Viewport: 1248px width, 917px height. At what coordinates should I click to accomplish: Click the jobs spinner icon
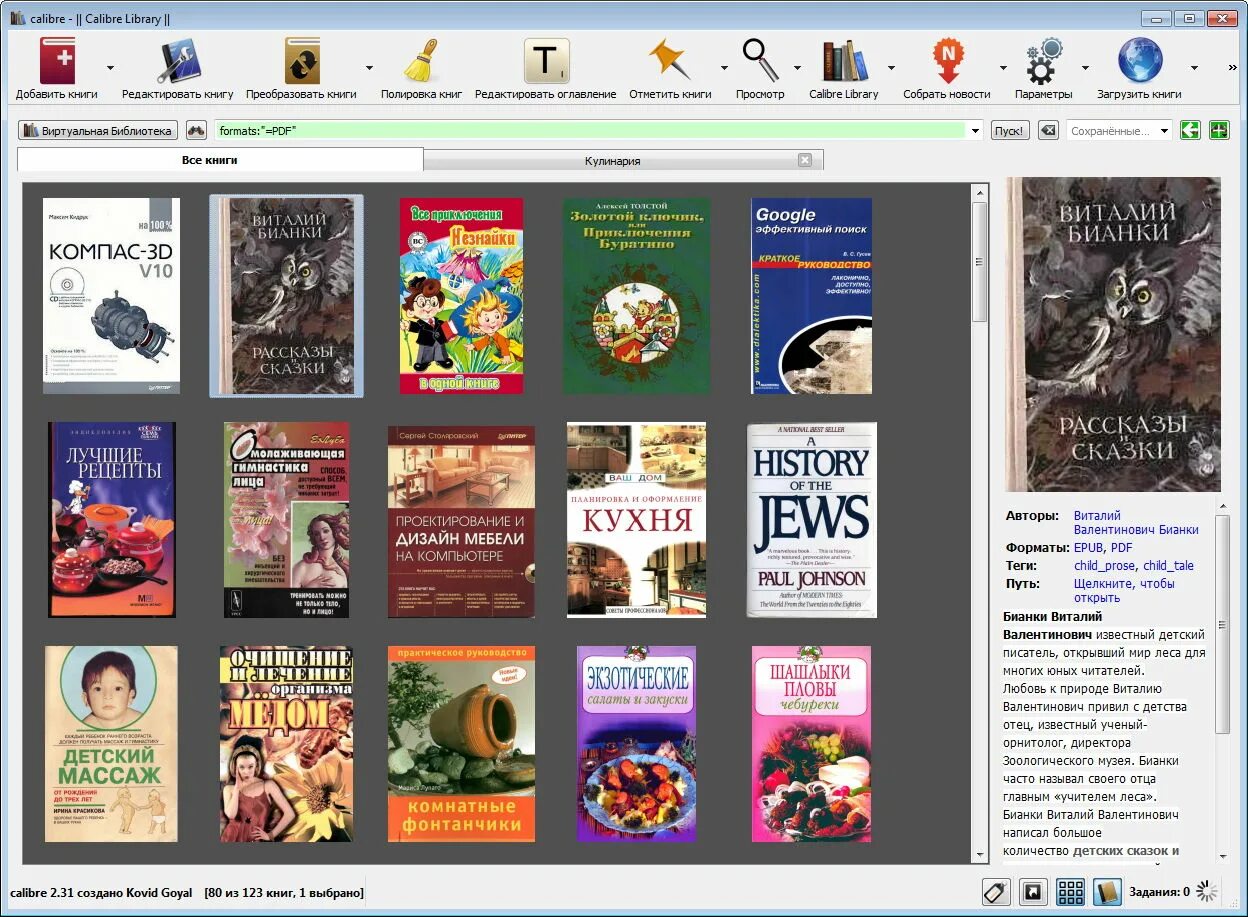point(1208,891)
